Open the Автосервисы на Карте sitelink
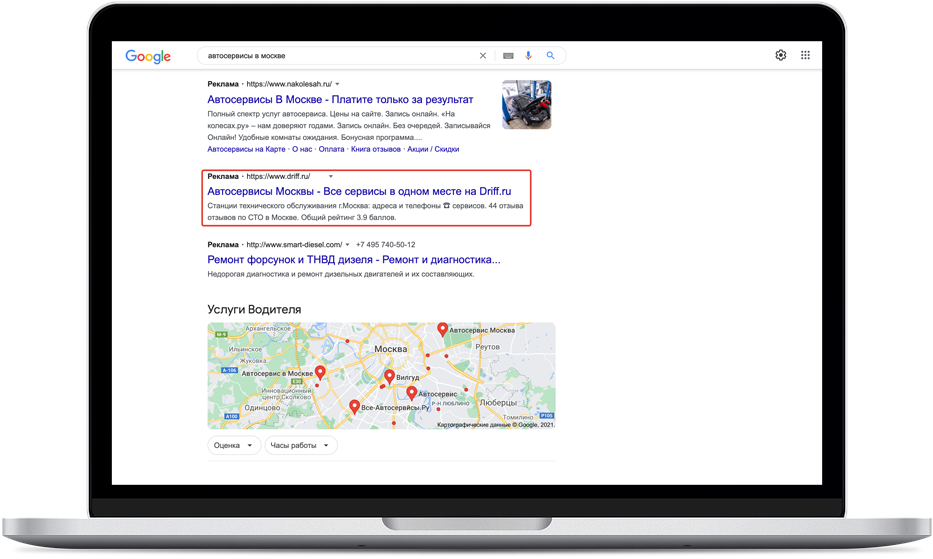This screenshot has width=933, height=559. tap(246, 149)
